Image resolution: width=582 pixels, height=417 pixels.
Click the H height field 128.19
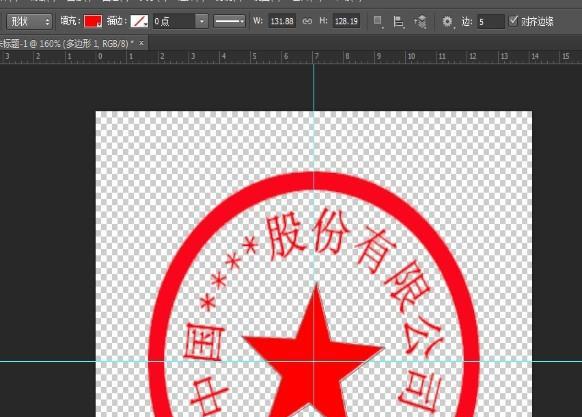click(x=346, y=21)
